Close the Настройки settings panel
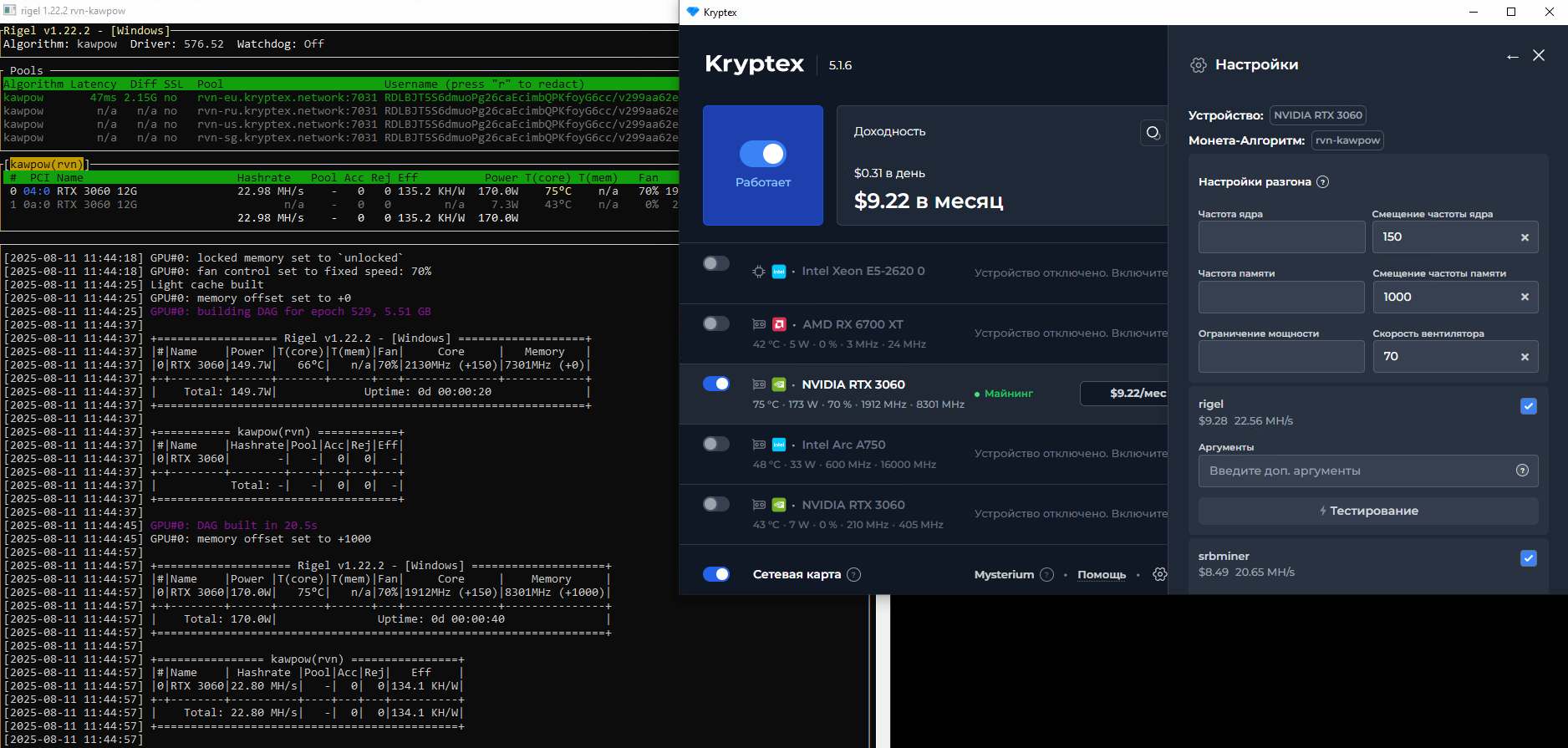The height and width of the screenshot is (748, 1568). click(1539, 56)
